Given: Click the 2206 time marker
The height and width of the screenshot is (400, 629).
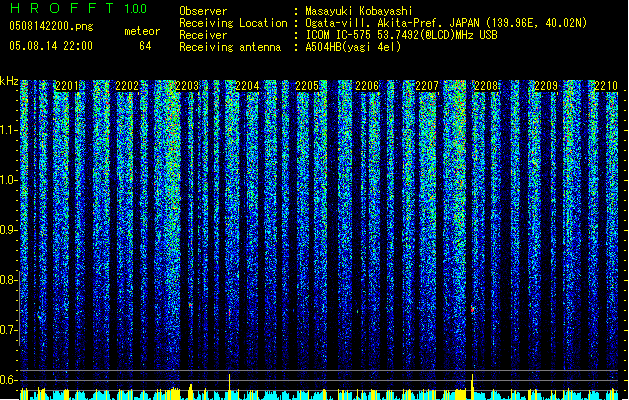Looking at the screenshot, I should 367,86.
